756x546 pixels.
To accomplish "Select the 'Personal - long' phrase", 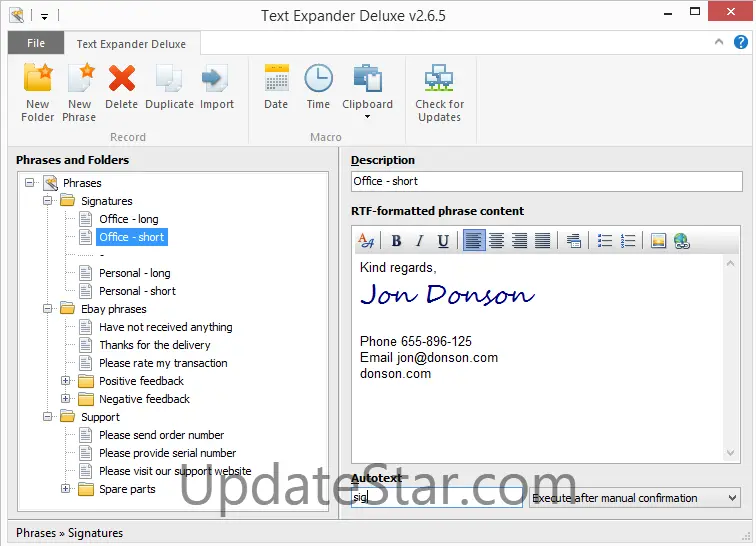I will (x=135, y=273).
